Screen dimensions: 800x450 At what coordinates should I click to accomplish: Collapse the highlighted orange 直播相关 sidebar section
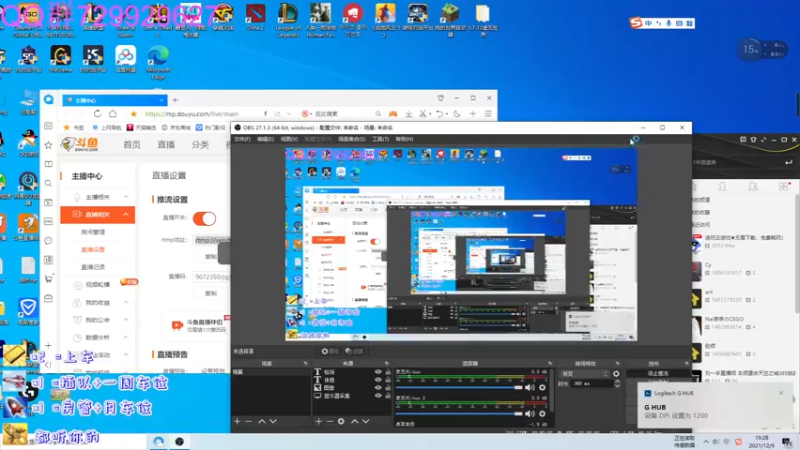(97, 215)
